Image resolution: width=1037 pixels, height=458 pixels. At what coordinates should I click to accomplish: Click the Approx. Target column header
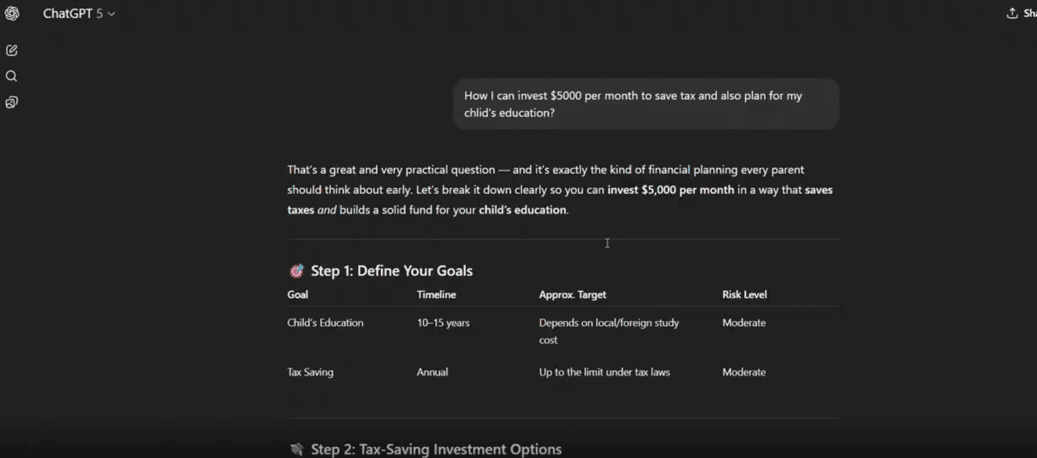(x=572, y=295)
